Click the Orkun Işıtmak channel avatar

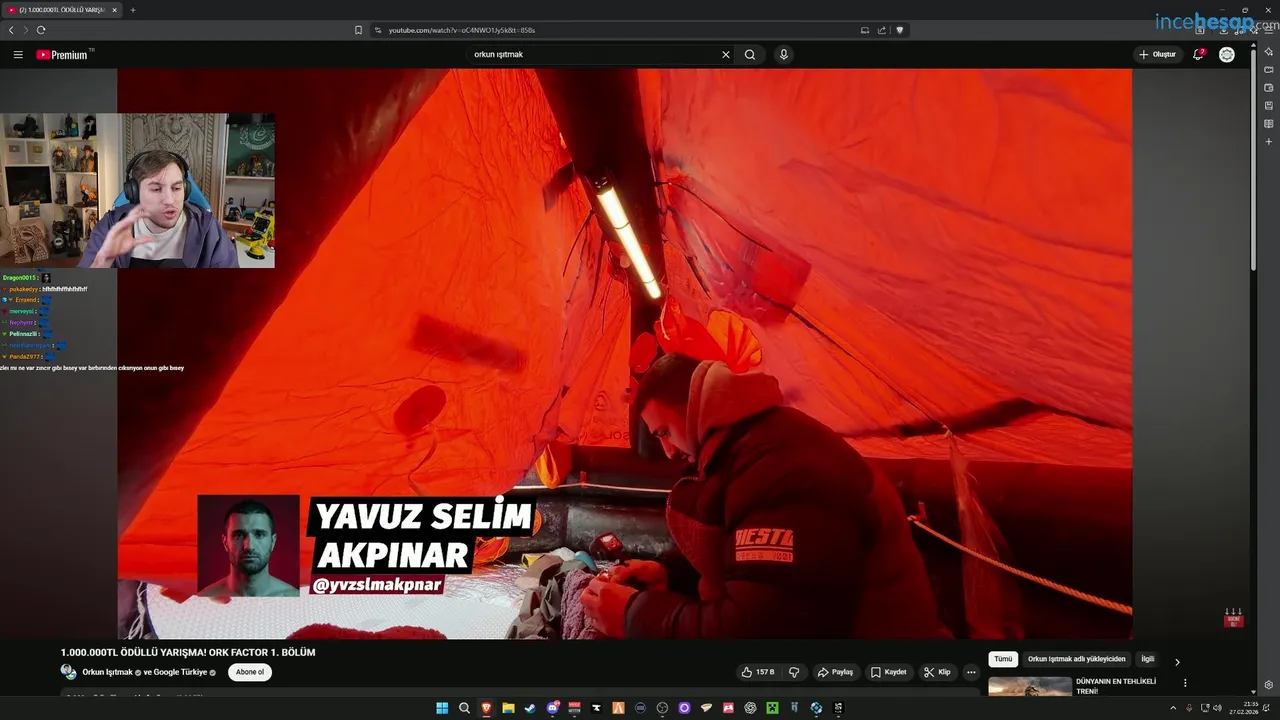pos(69,672)
